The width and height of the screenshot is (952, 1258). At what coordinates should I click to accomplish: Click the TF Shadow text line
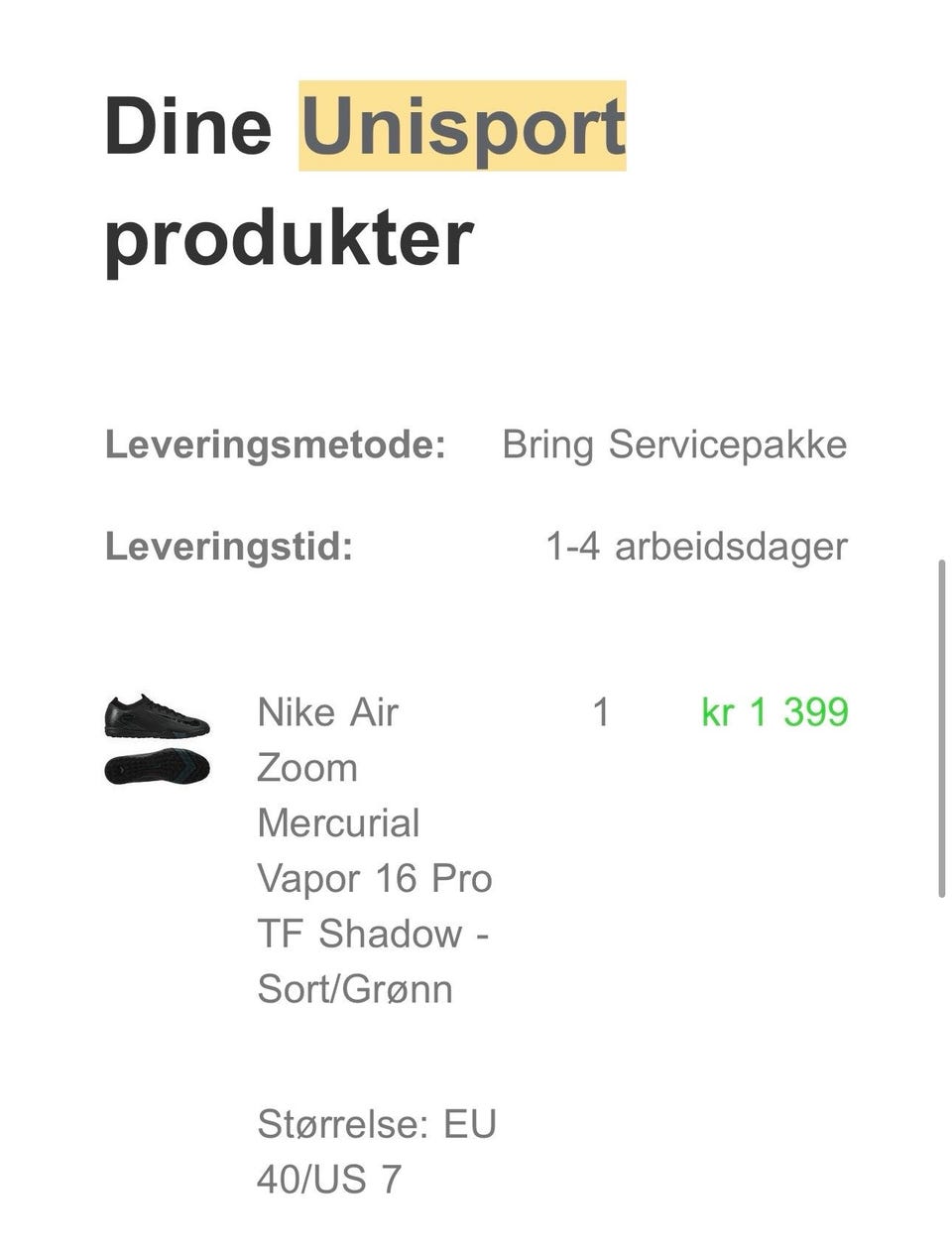(374, 935)
